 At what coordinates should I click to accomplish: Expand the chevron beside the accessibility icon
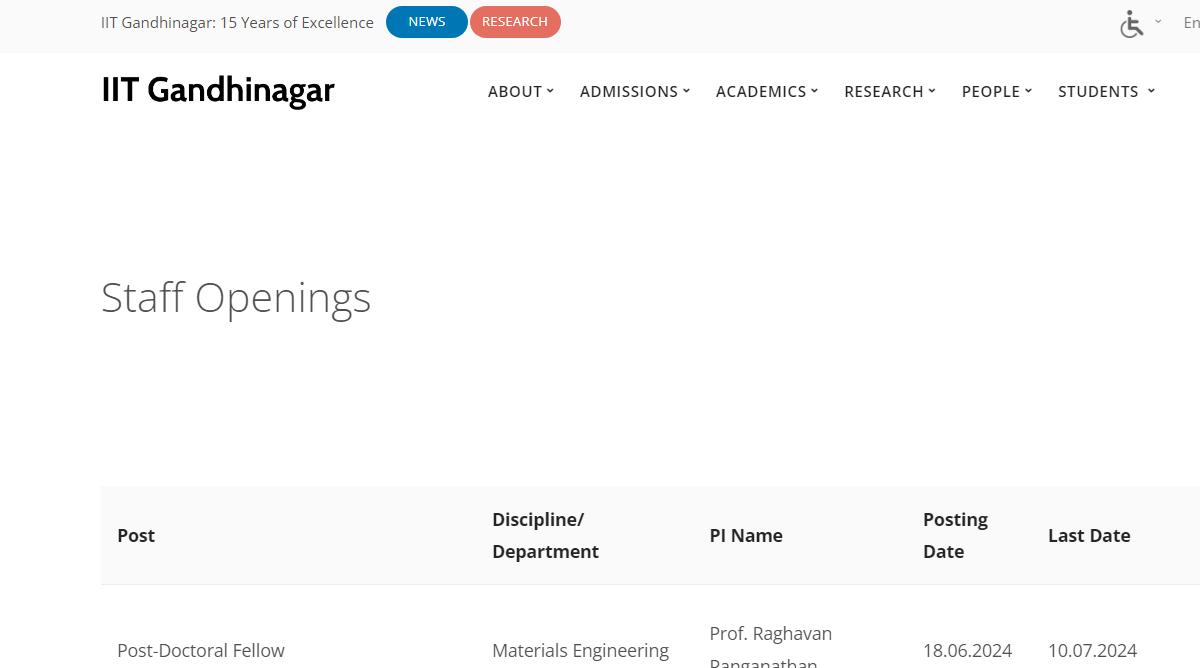coord(1158,21)
